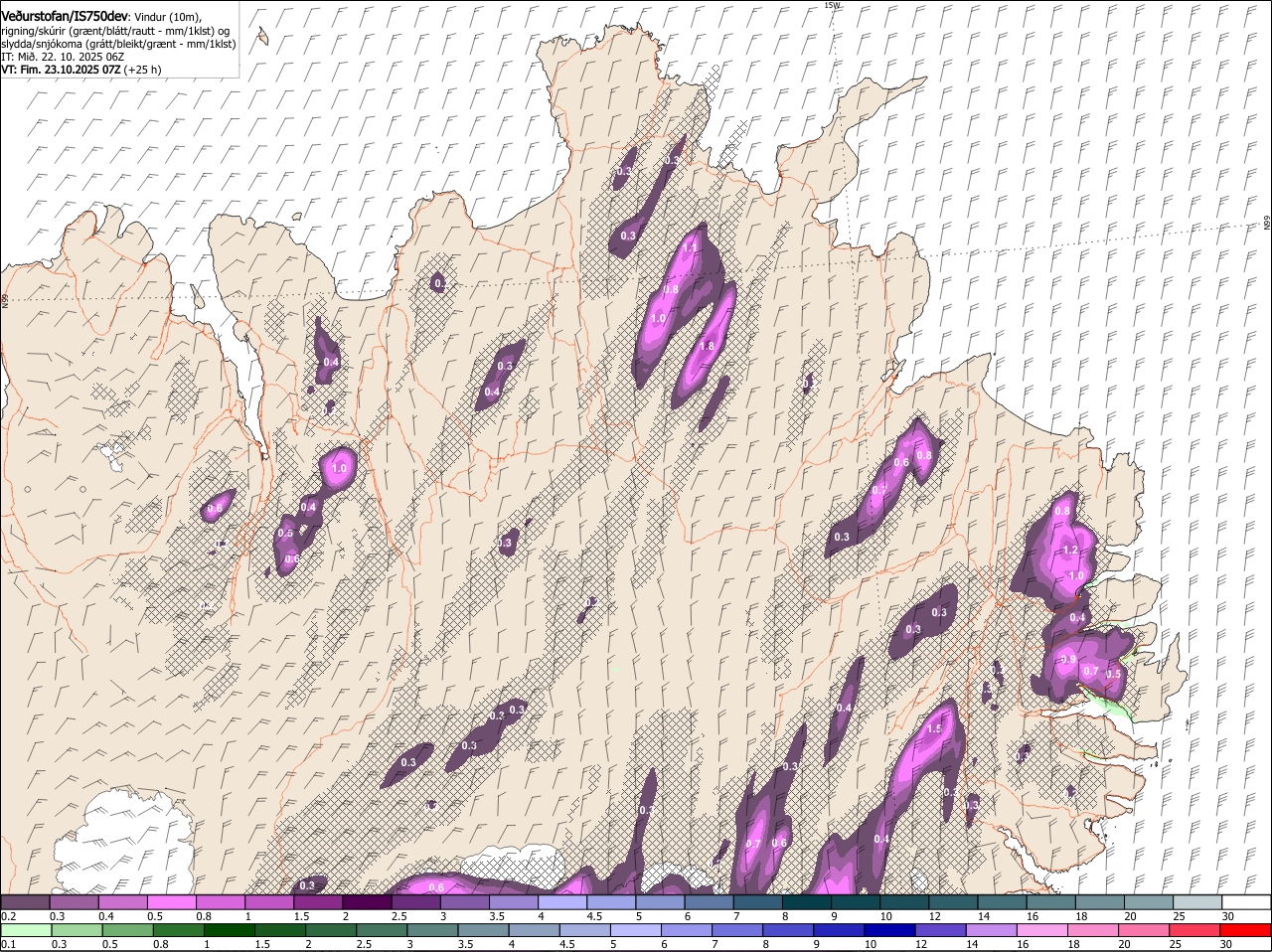Pick the red lower legend swatch above 30
This screenshot has width=1272, height=952.
click(1245, 930)
